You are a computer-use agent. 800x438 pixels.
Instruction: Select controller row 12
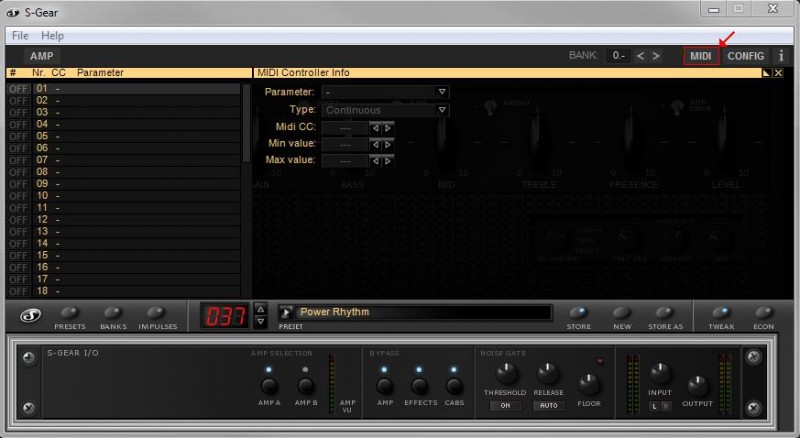(136, 220)
